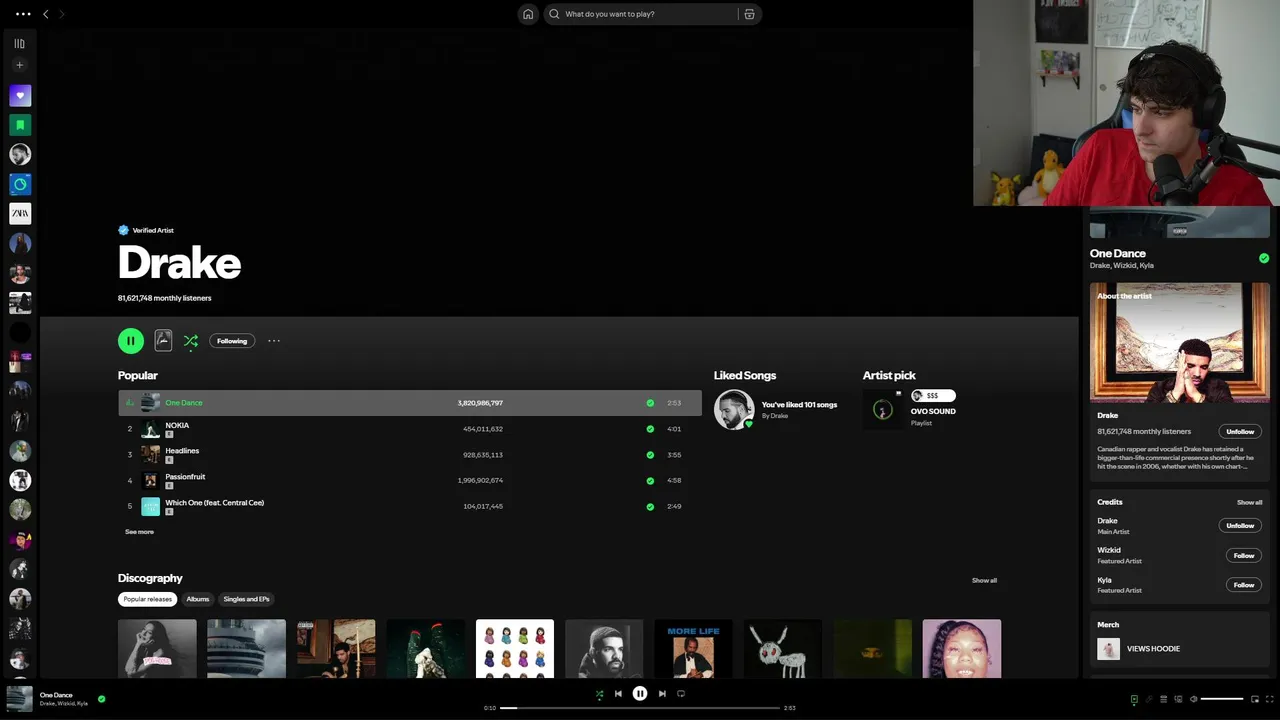
Task: Click the Home icon in the top bar
Action: [528, 14]
